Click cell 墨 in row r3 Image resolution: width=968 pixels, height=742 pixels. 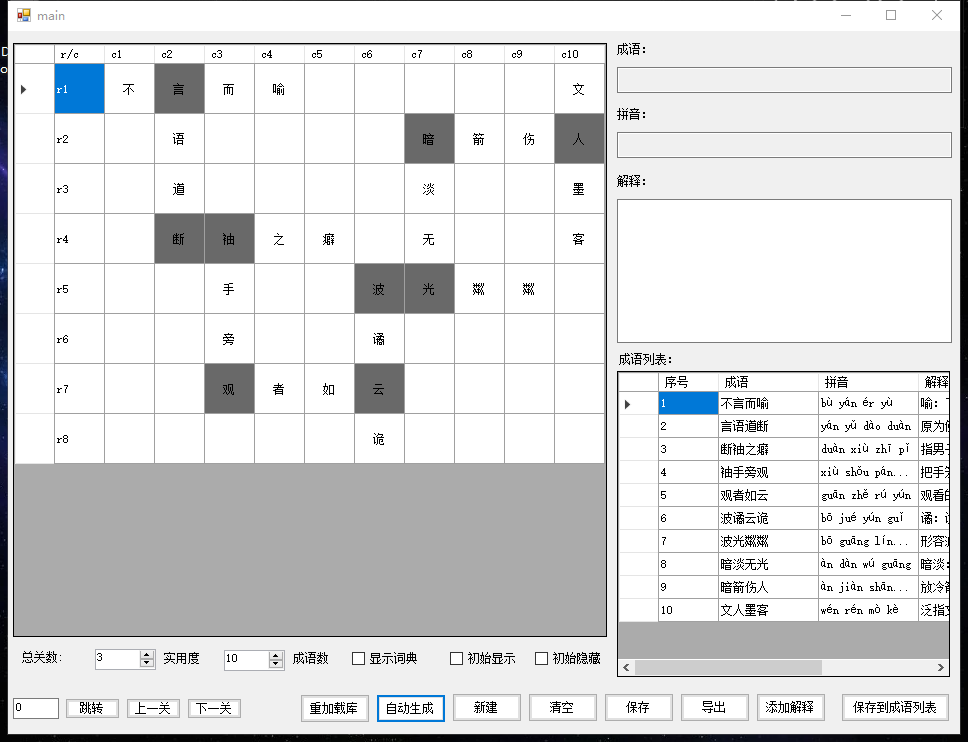coord(580,189)
